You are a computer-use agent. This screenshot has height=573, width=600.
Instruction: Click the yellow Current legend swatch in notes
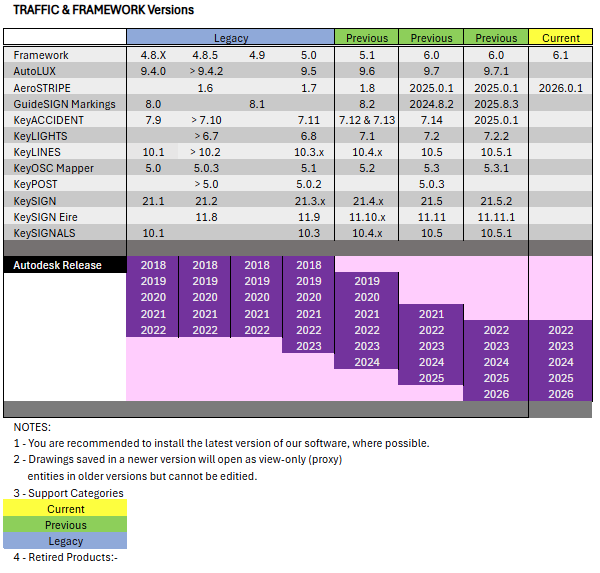(66, 509)
